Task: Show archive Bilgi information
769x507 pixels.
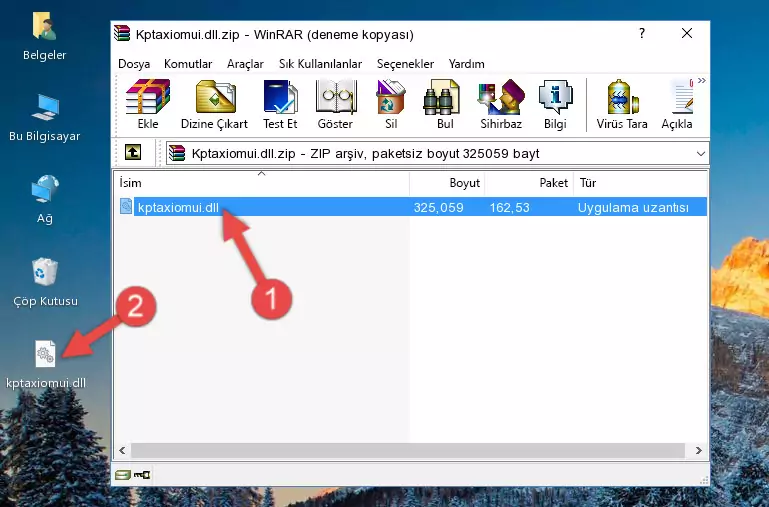Action: click(x=555, y=104)
